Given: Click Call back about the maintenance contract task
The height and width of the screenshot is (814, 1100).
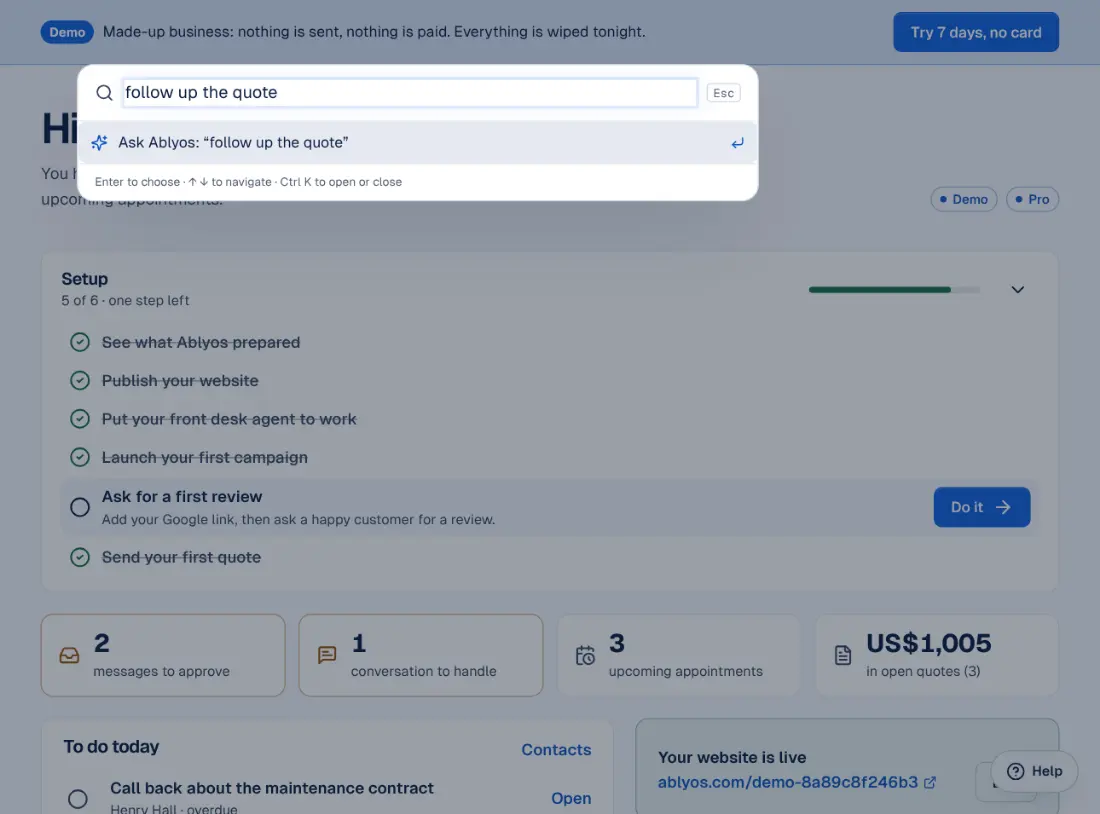Looking at the screenshot, I should point(272,788).
